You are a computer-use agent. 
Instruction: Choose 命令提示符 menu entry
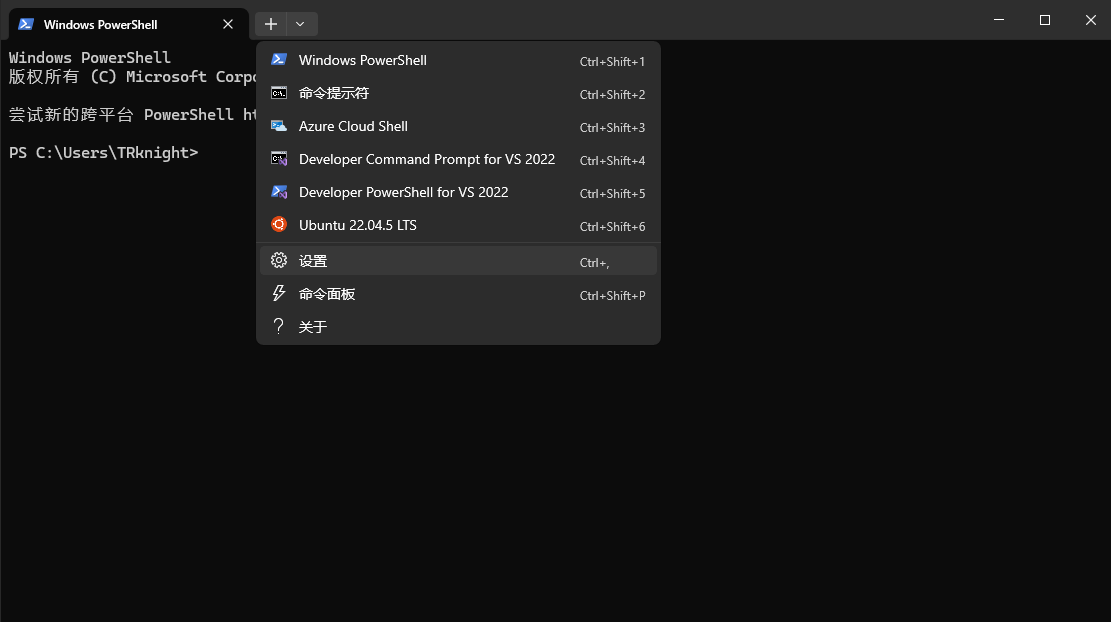click(x=334, y=93)
